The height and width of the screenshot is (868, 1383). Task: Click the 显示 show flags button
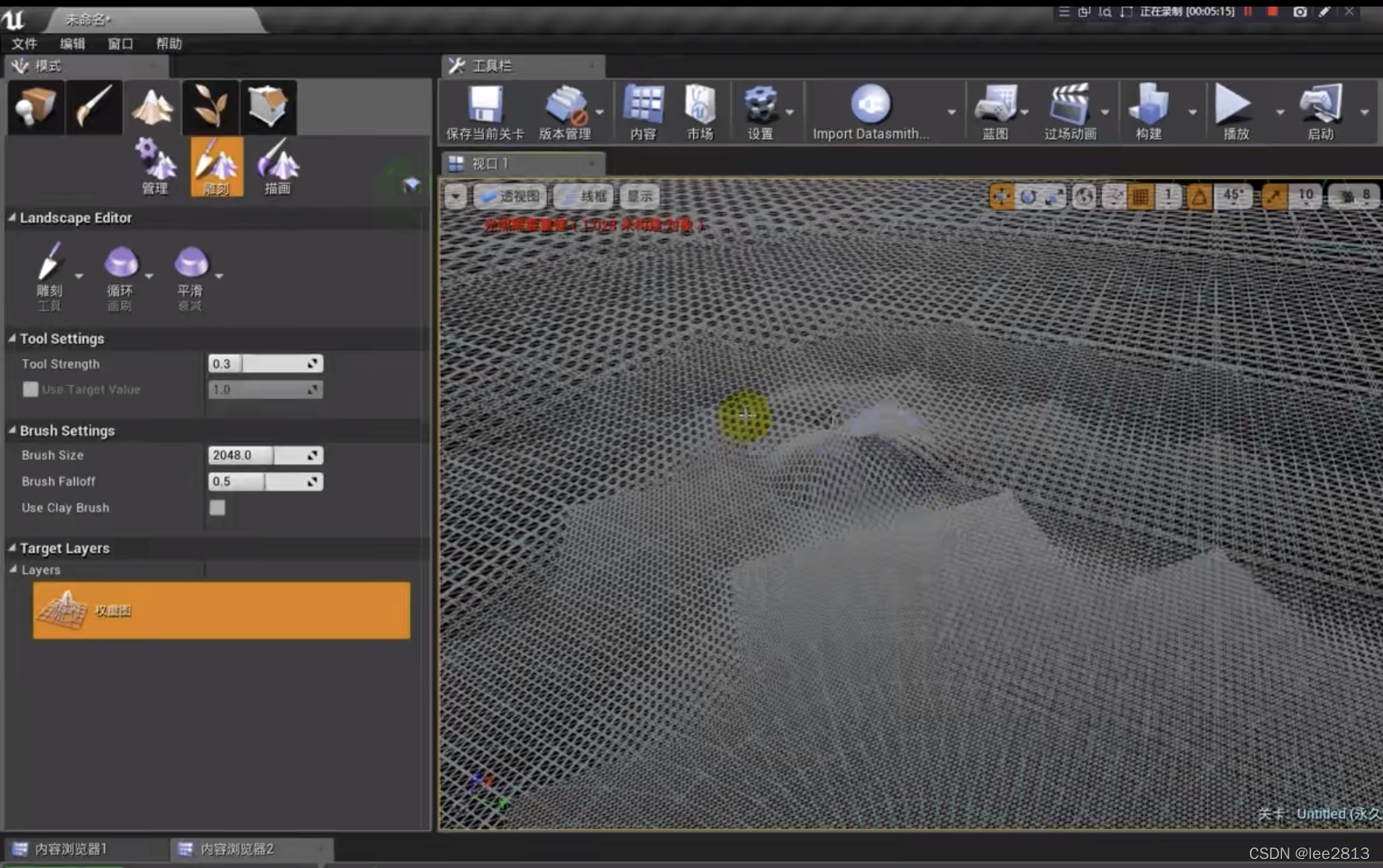pyautogui.click(x=640, y=196)
